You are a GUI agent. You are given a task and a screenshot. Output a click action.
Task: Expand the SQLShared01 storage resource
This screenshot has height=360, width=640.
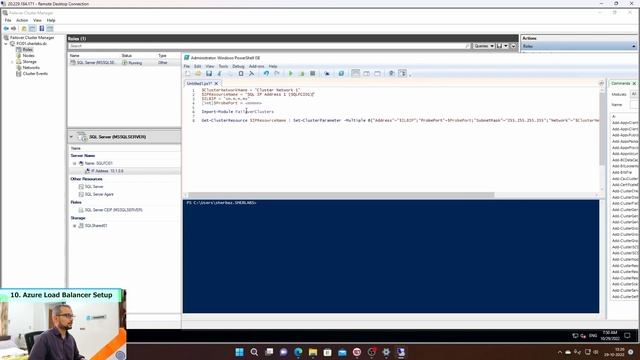tap(75, 226)
